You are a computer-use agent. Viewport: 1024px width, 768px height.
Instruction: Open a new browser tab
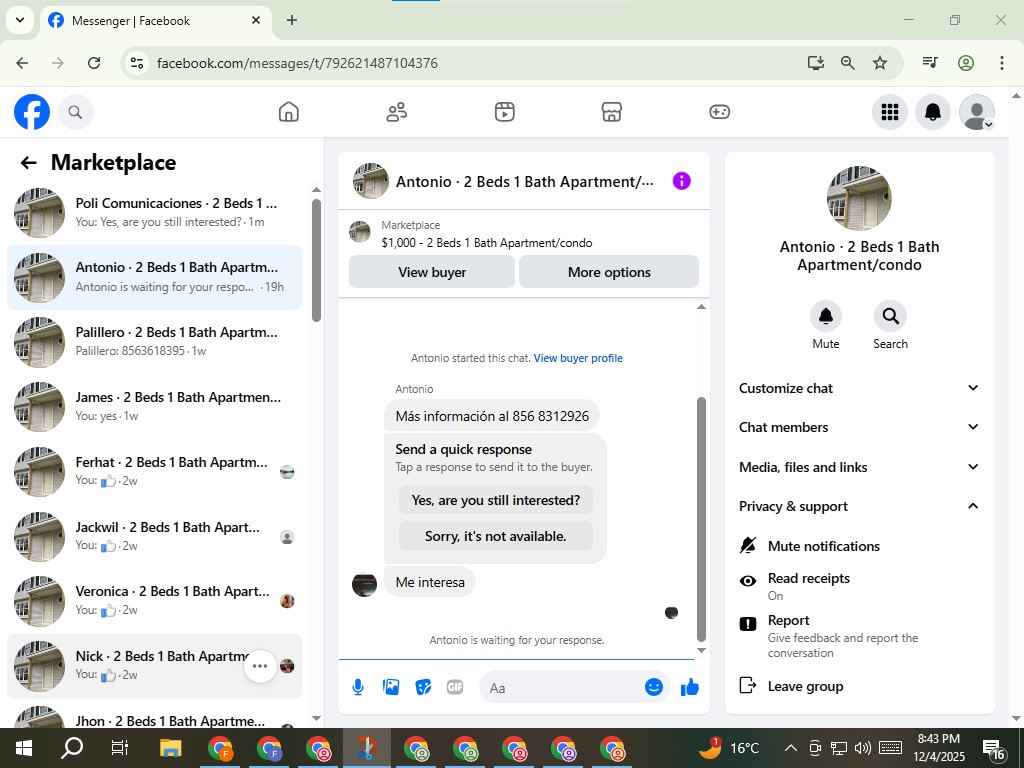click(x=291, y=20)
